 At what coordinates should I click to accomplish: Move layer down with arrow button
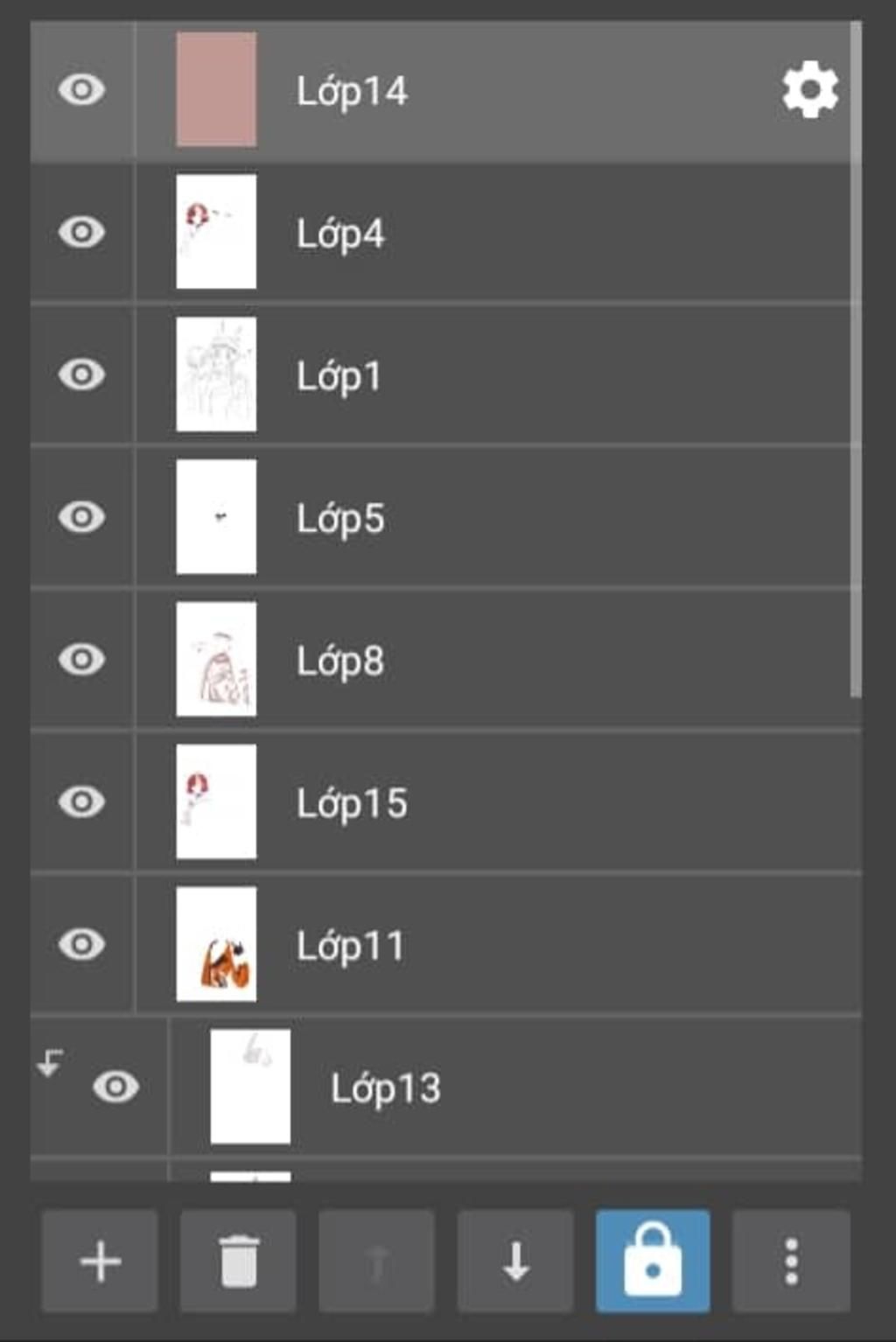click(x=515, y=1261)
